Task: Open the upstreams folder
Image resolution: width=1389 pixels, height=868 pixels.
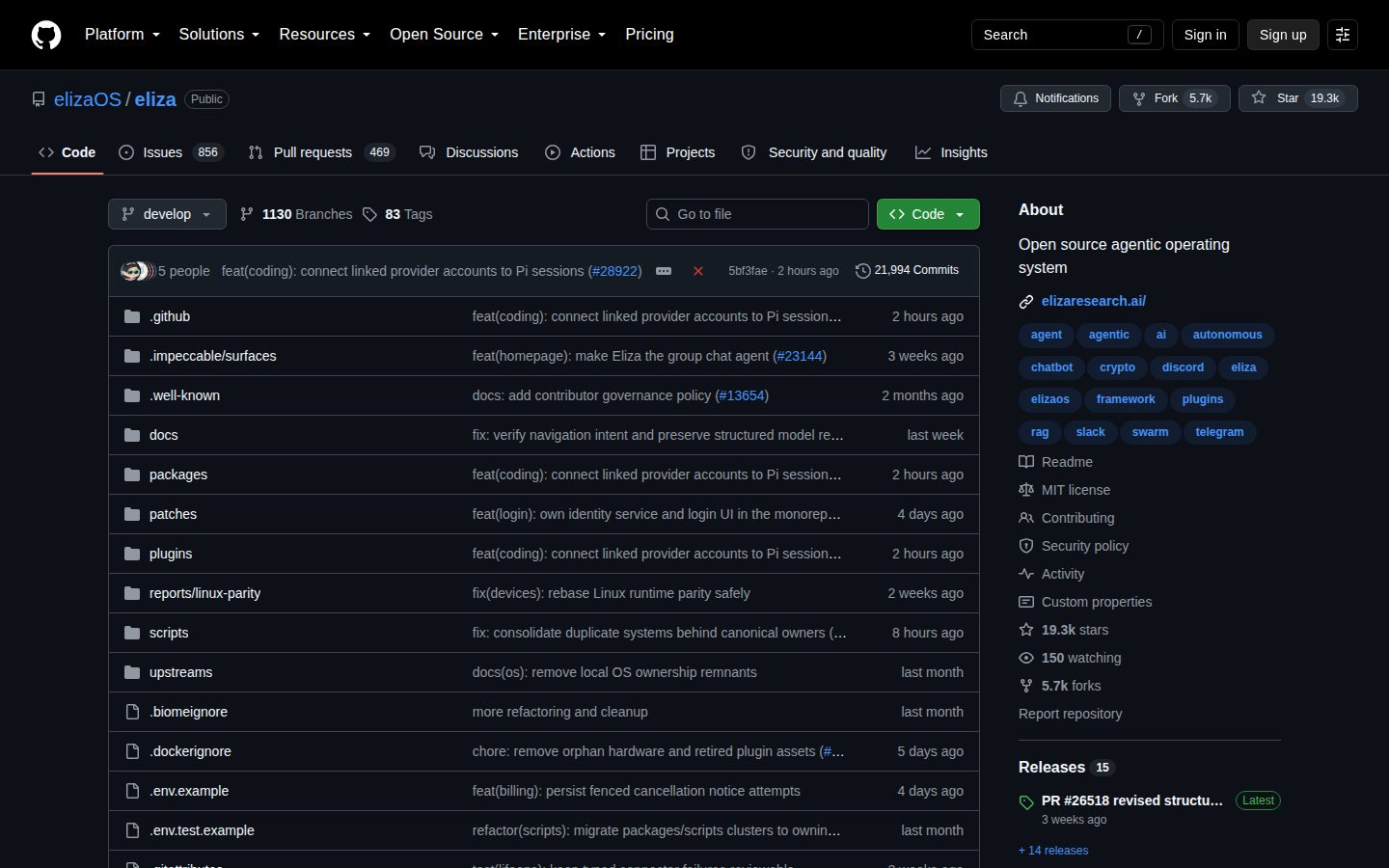Action: pyautogui.click(x=180, y=672)
